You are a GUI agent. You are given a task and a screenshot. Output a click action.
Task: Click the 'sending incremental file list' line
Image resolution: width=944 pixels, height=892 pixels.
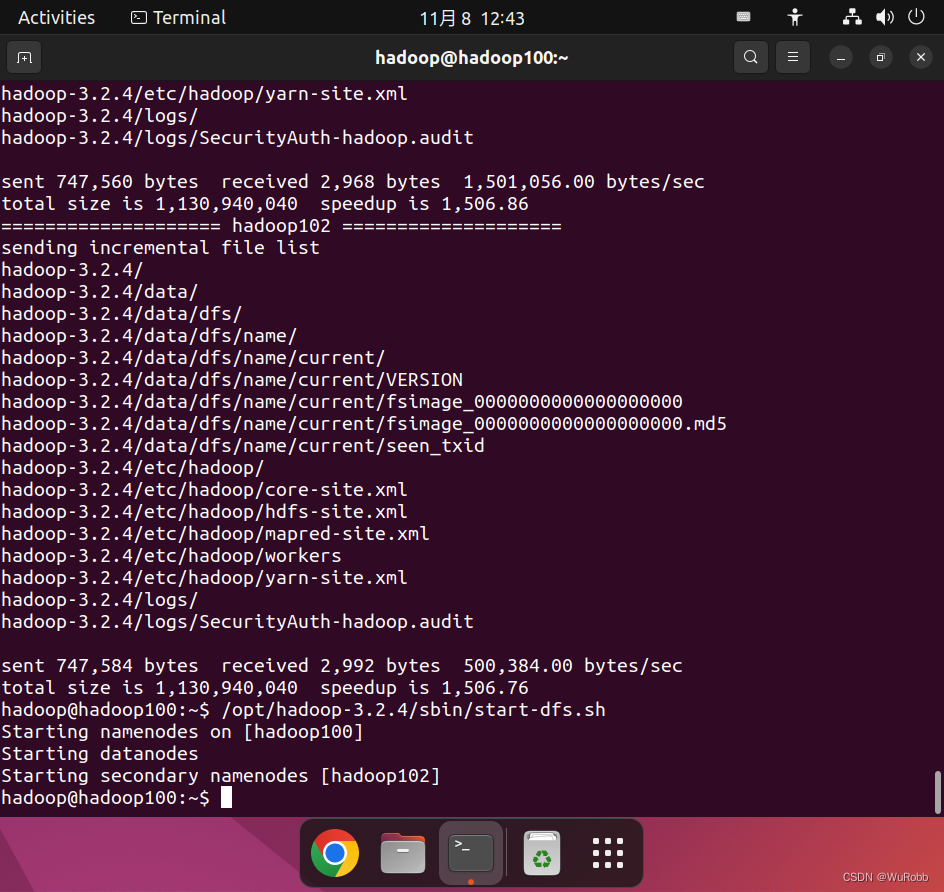pos(161,247)
